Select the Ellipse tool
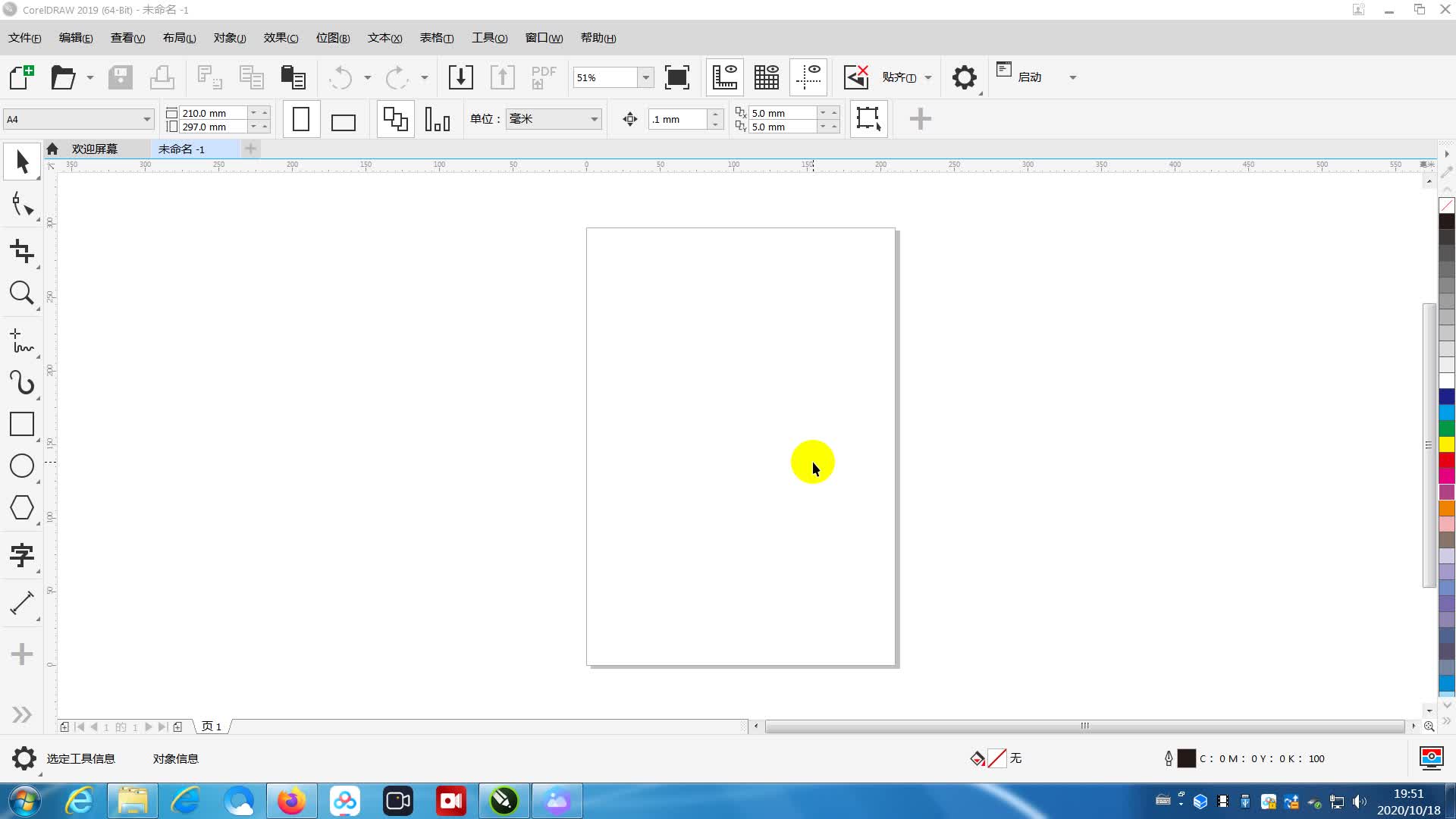Screen dimensions: 1456x819 coord(21,466)
